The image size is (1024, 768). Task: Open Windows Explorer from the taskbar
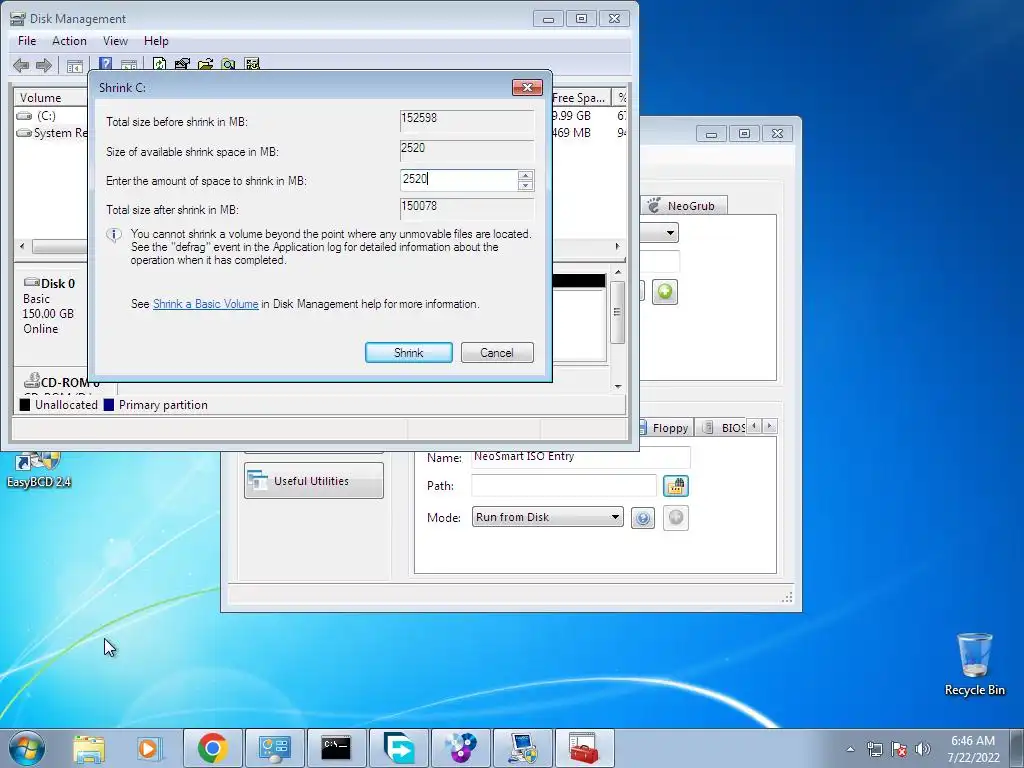pos(89,748)
